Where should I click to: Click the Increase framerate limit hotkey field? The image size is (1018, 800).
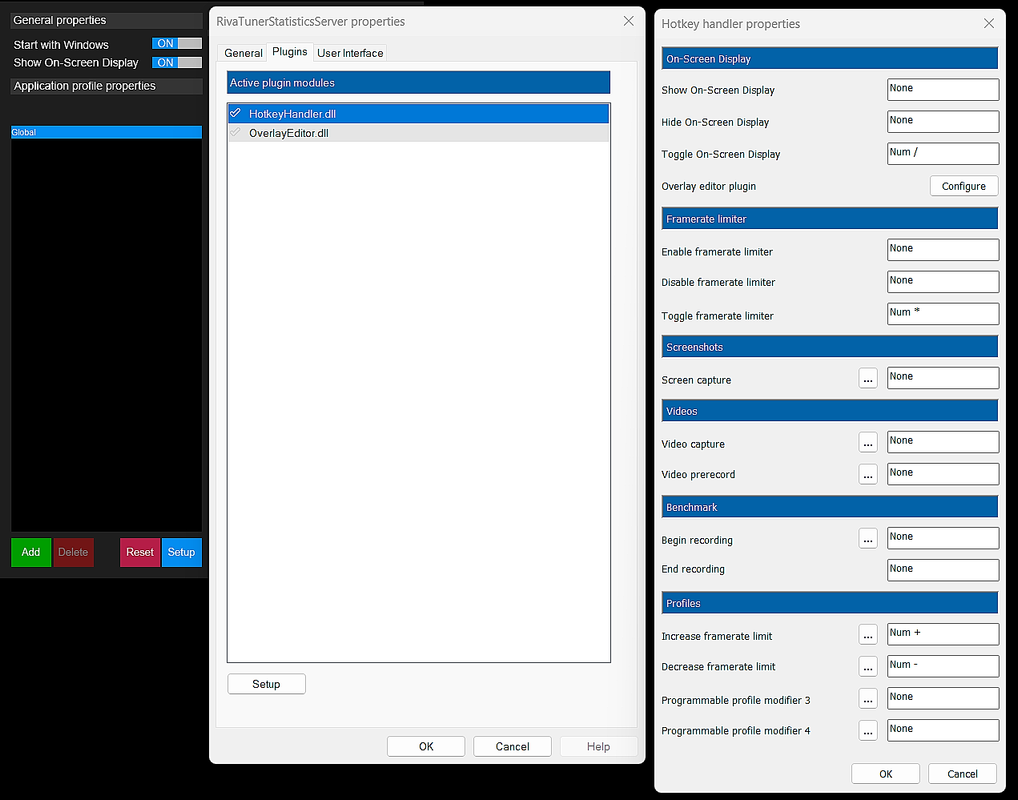[x=943, y=634]
